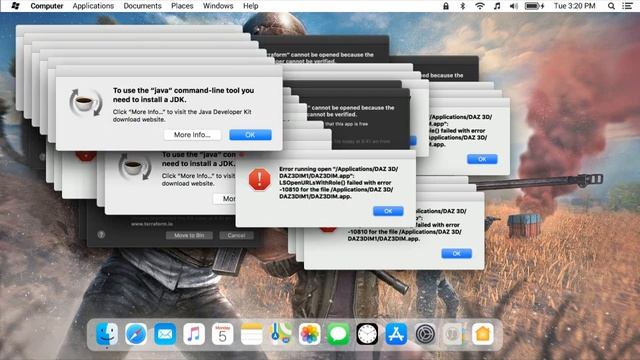Open the Music app in dock
Screen dimensions: 640x360
[x=194, y=334]
